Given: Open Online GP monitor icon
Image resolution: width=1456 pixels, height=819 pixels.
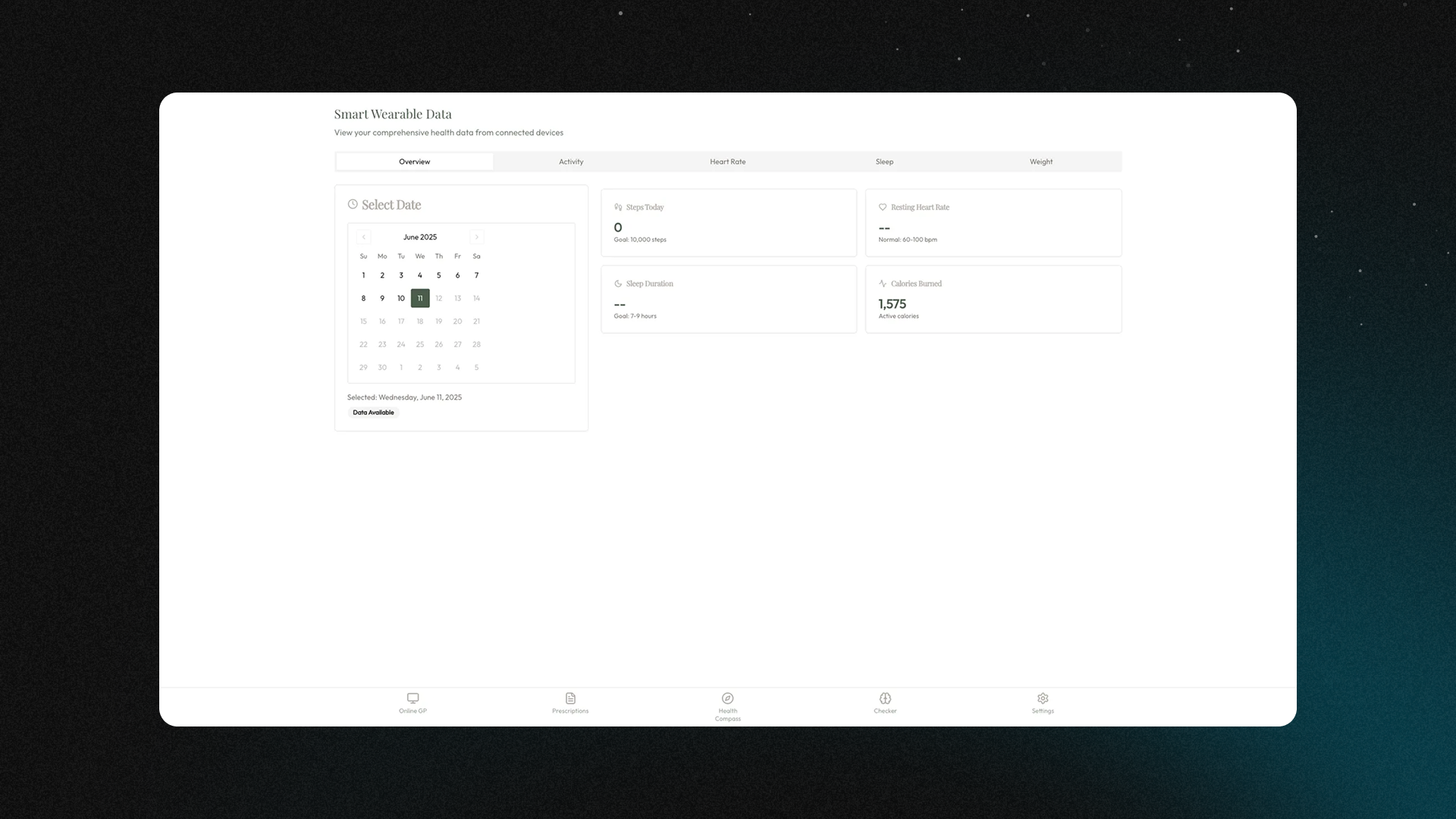Looking at the screenshot, I should pyautogui.click(x=413, y=698).
